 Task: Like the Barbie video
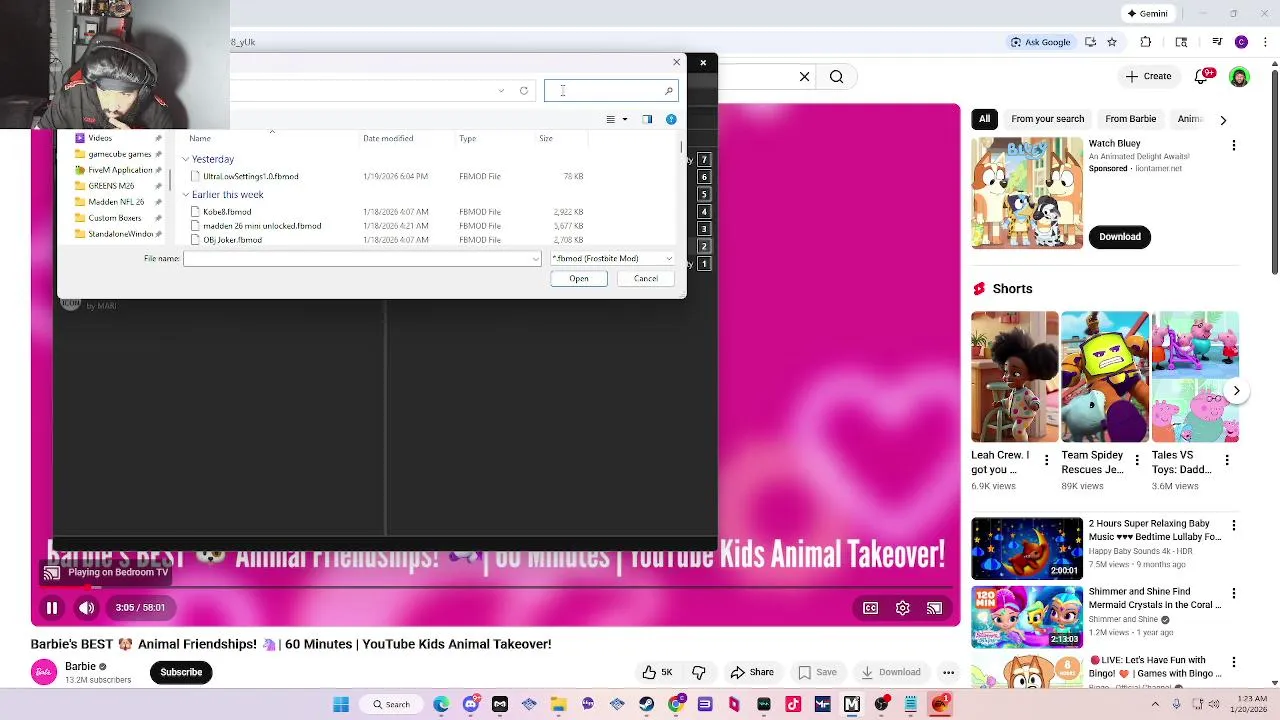(657, 672)
